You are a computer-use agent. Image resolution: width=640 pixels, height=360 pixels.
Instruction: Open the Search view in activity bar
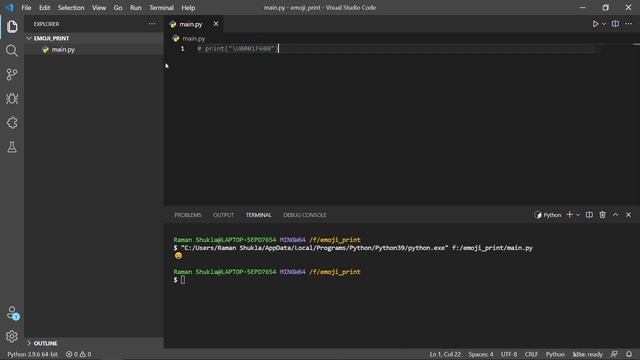point(12,51)
